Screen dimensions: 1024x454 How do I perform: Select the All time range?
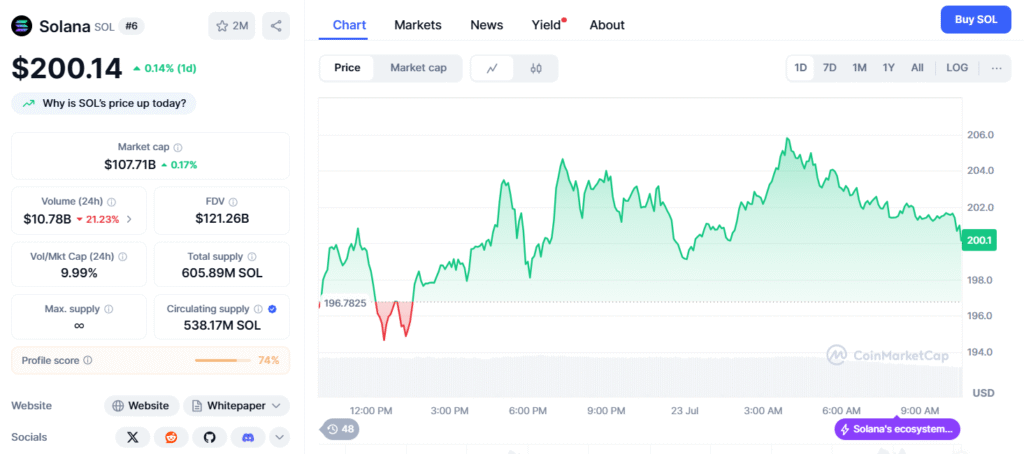click(918, 68)
